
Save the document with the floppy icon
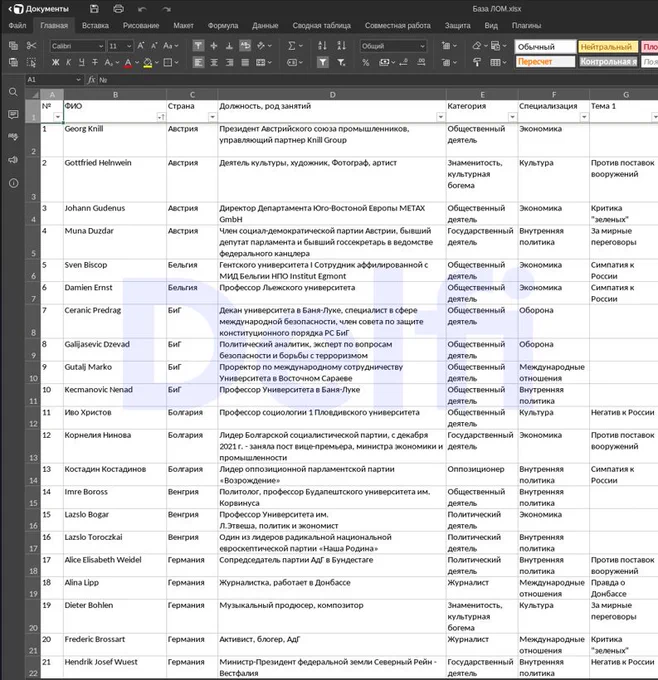click(94, 9)
